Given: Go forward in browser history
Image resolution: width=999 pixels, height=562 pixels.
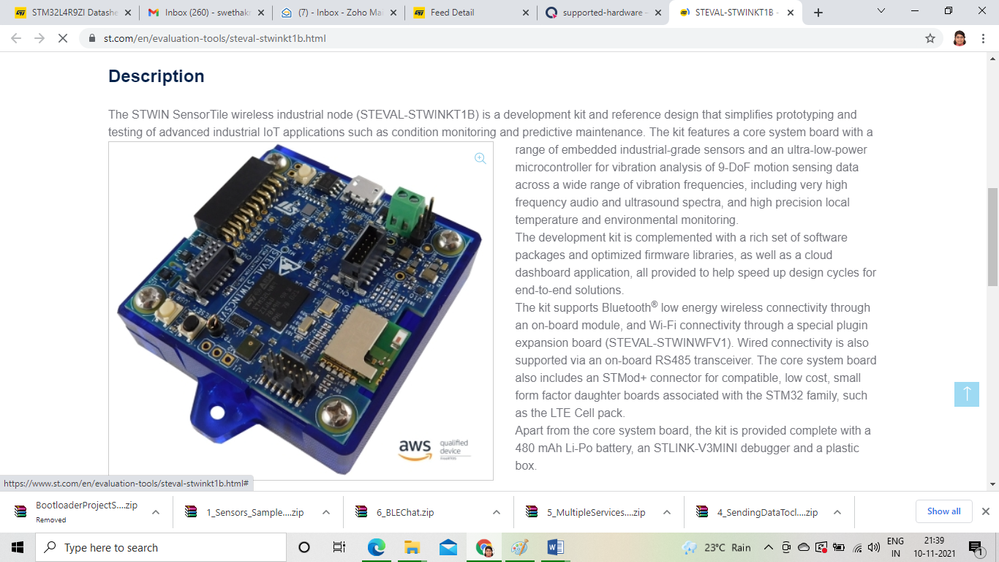Looking at the screenshot, I should (x=40, y=38).
